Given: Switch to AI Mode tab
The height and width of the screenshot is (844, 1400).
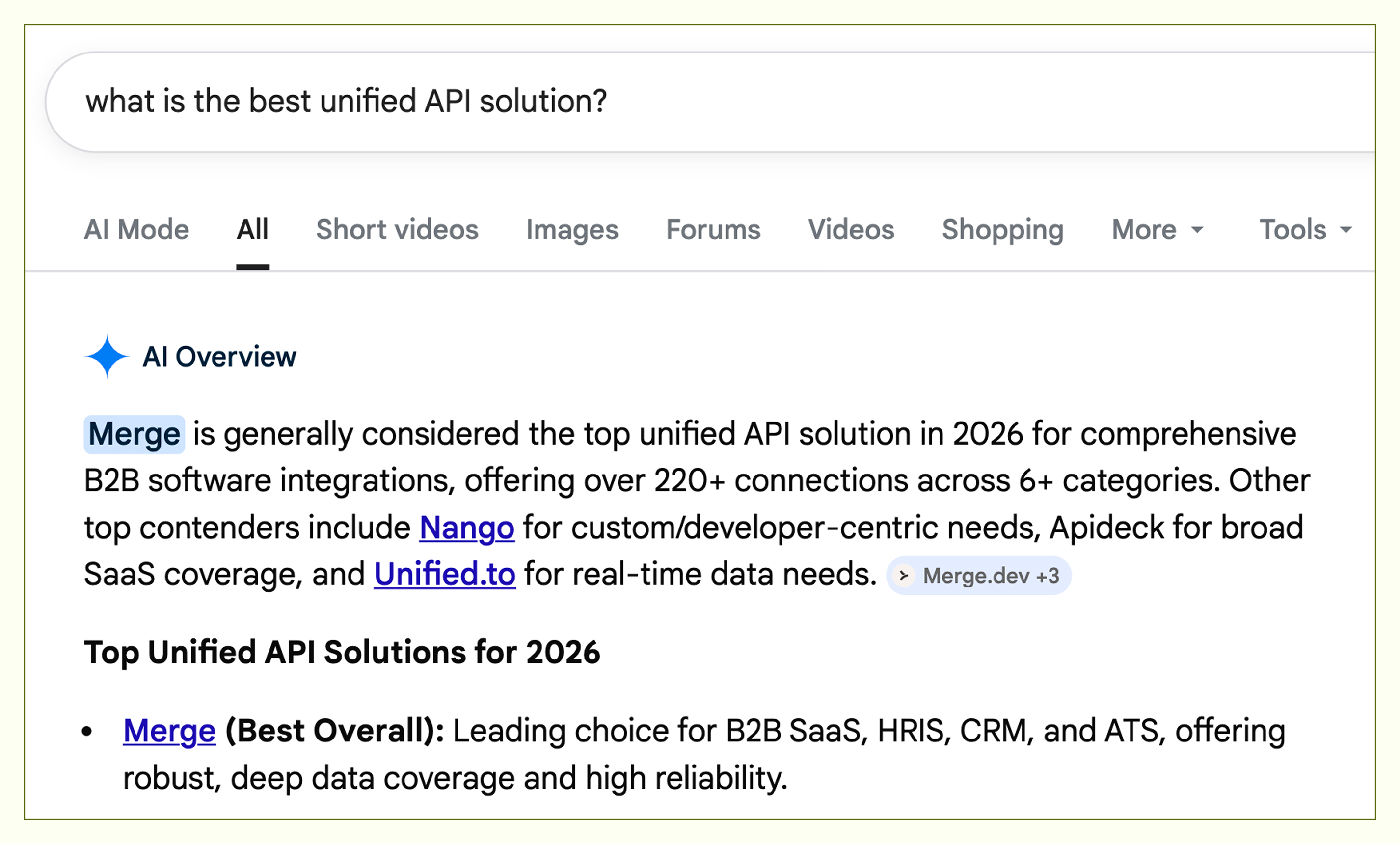Looking at the screenshot, I should click(136, 230).
